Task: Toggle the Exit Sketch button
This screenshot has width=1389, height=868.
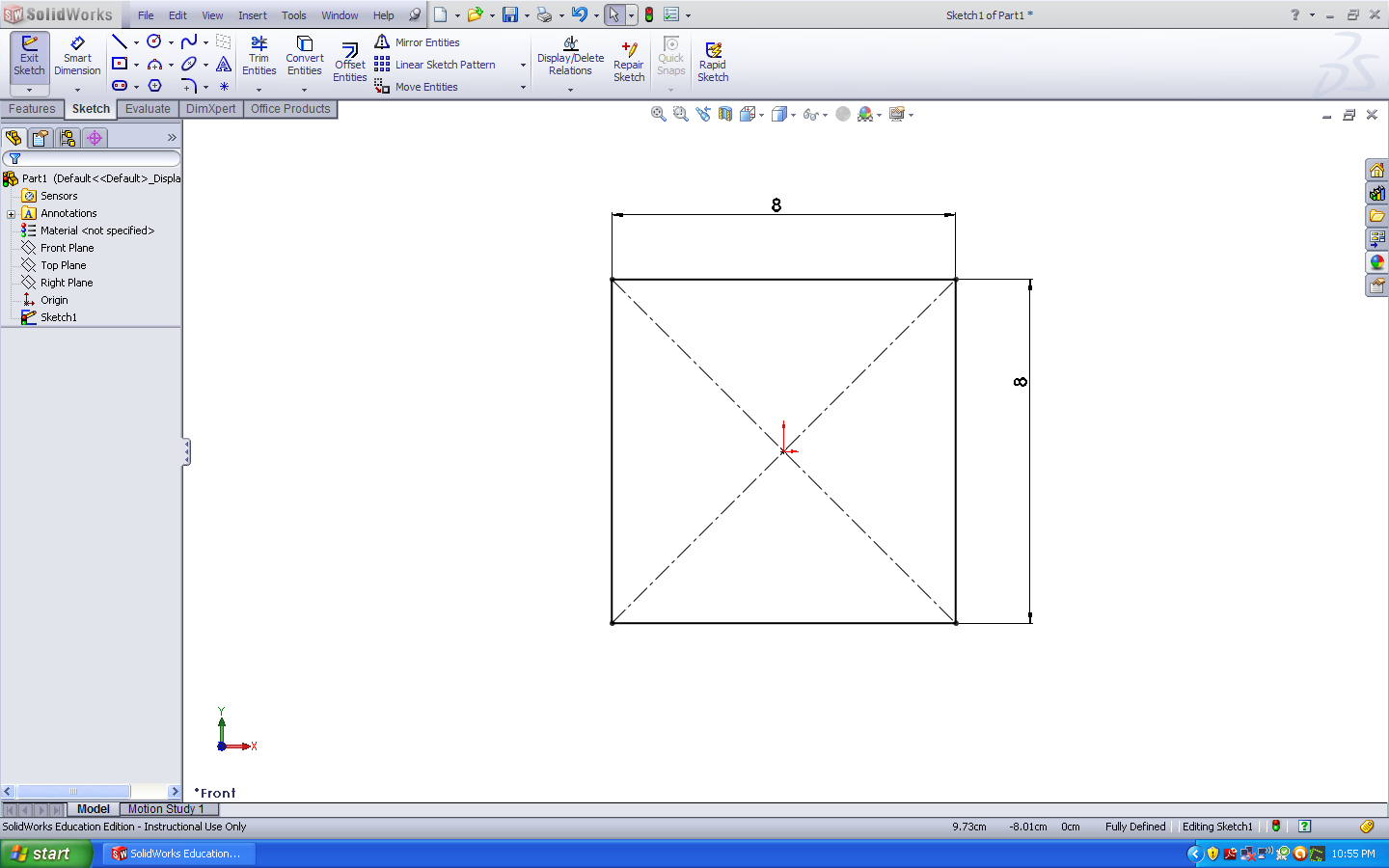Action: point(29,56)
